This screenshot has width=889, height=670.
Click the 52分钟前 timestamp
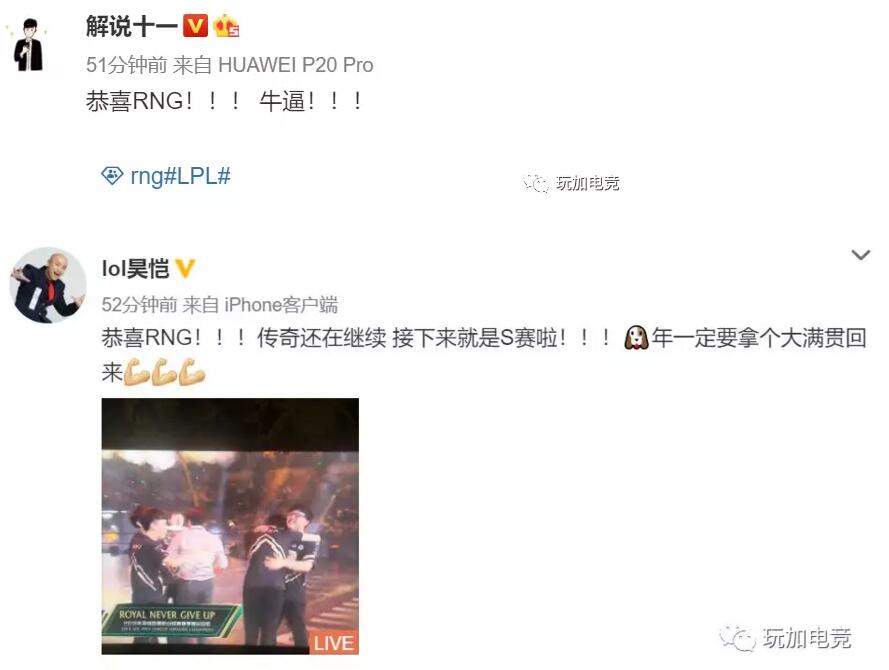[139, 305]
